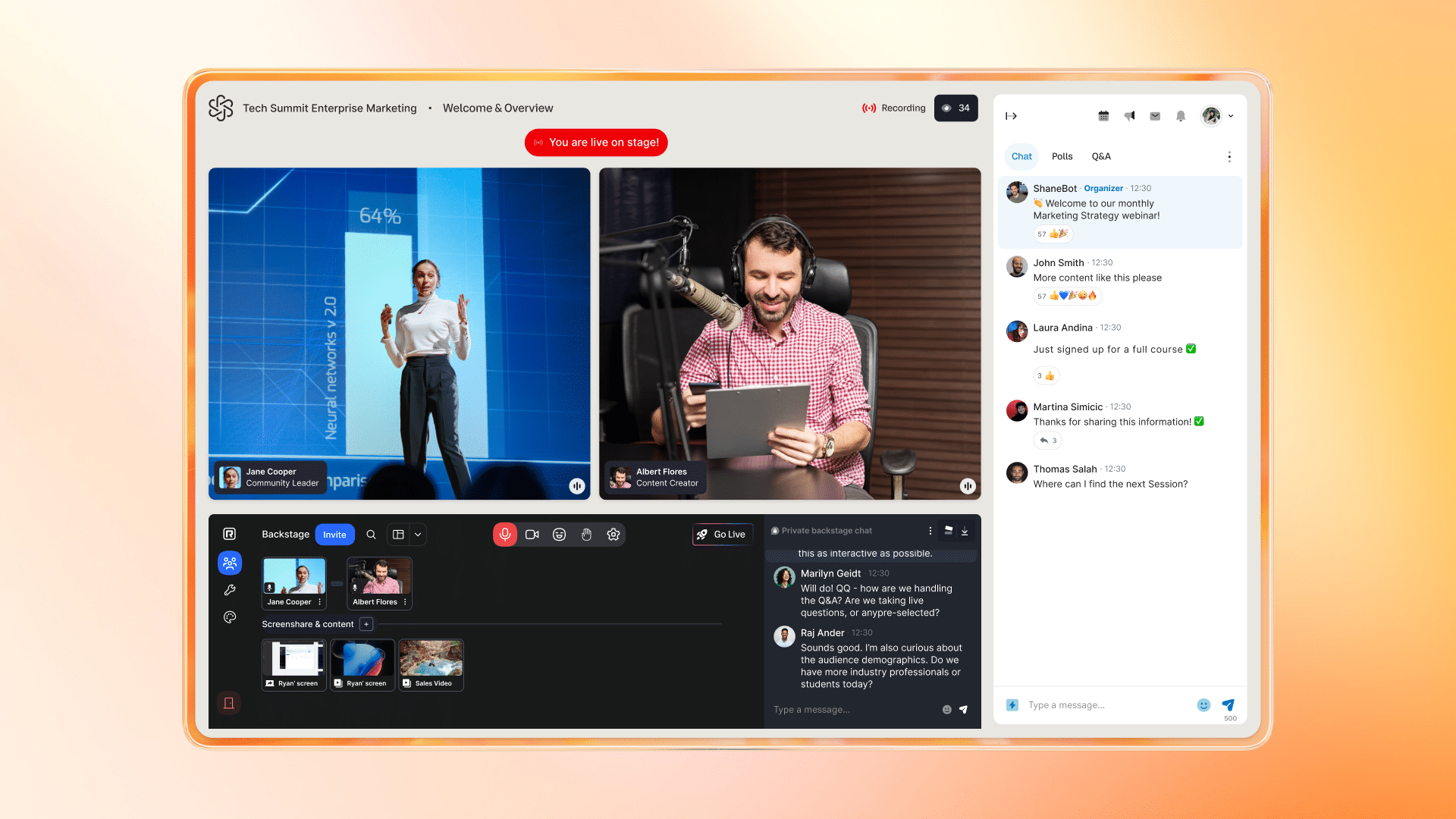Click the backstage search icon

click(371, 535)
